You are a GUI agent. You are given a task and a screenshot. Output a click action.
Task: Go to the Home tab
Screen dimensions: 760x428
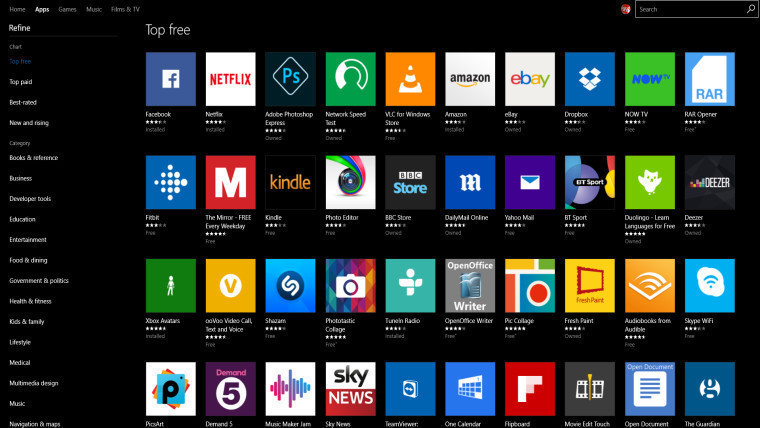[17, 9]
